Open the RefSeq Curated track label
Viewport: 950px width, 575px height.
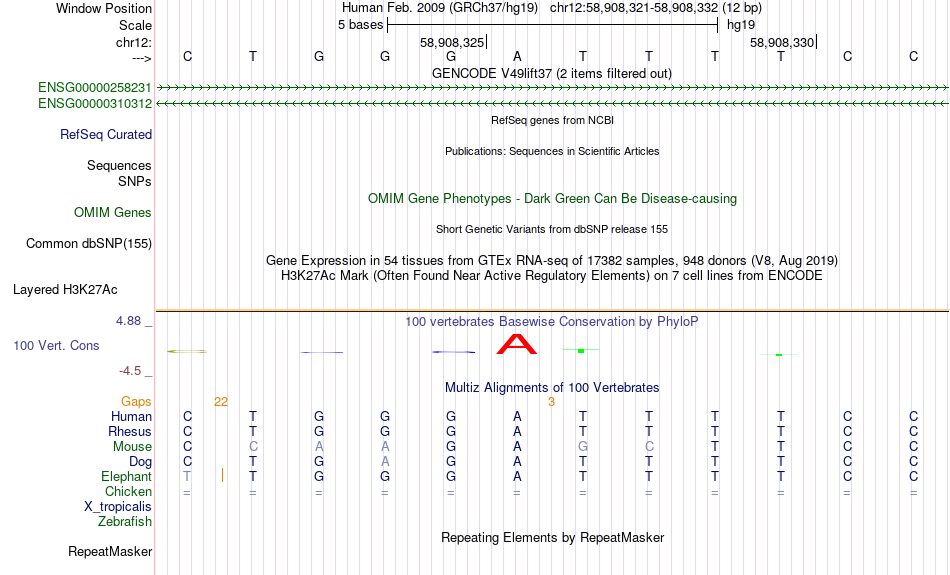(x=105, y=135)
